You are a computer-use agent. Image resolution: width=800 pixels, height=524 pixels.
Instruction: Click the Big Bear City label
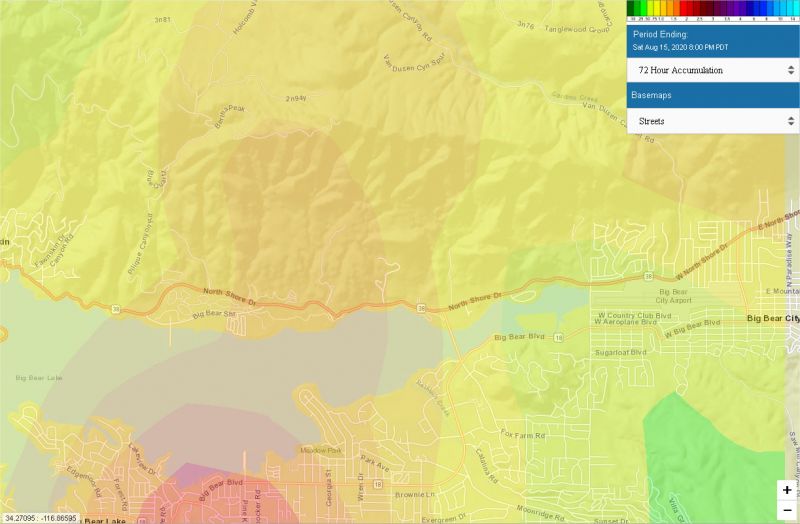(x=773, y=318)
